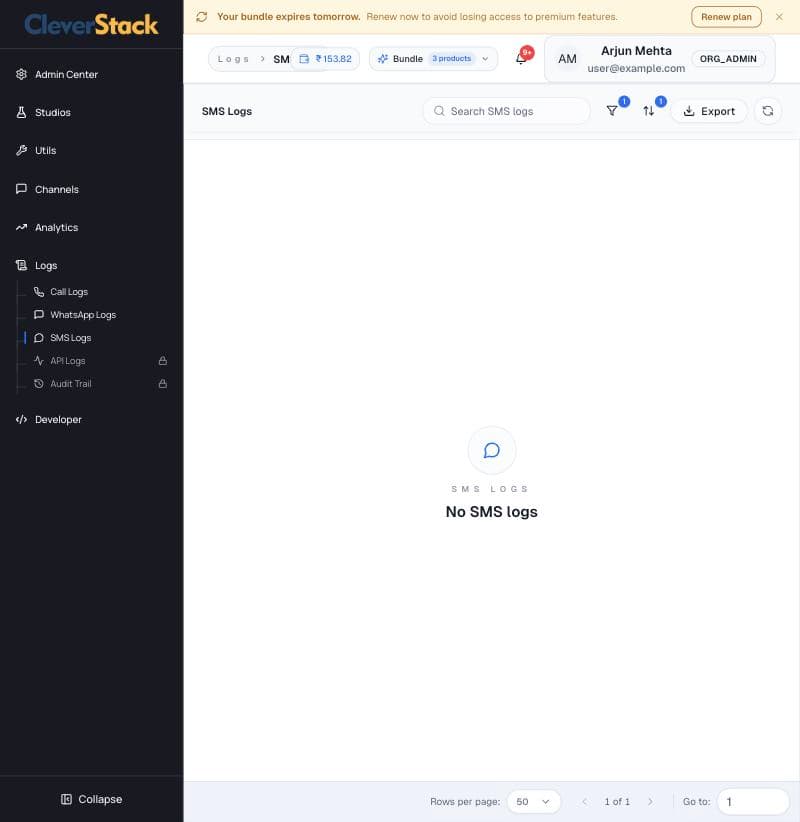Click the Developer code brackets icon
800x822 pixels.
tap(21, 419)
